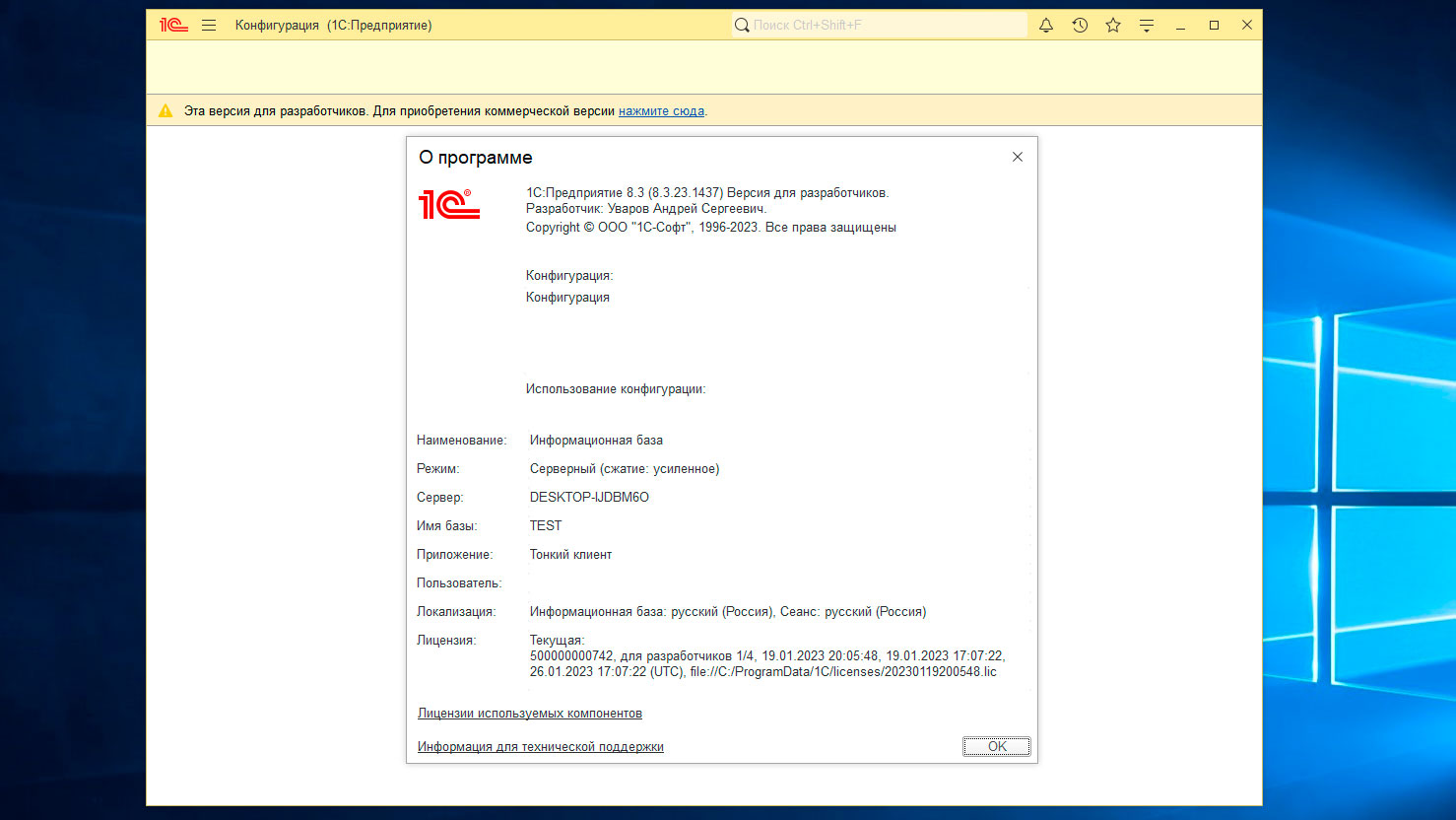Click the 'Локализация:' label
The height and width of the screenshot is (820, 1456).
point(456,611)
